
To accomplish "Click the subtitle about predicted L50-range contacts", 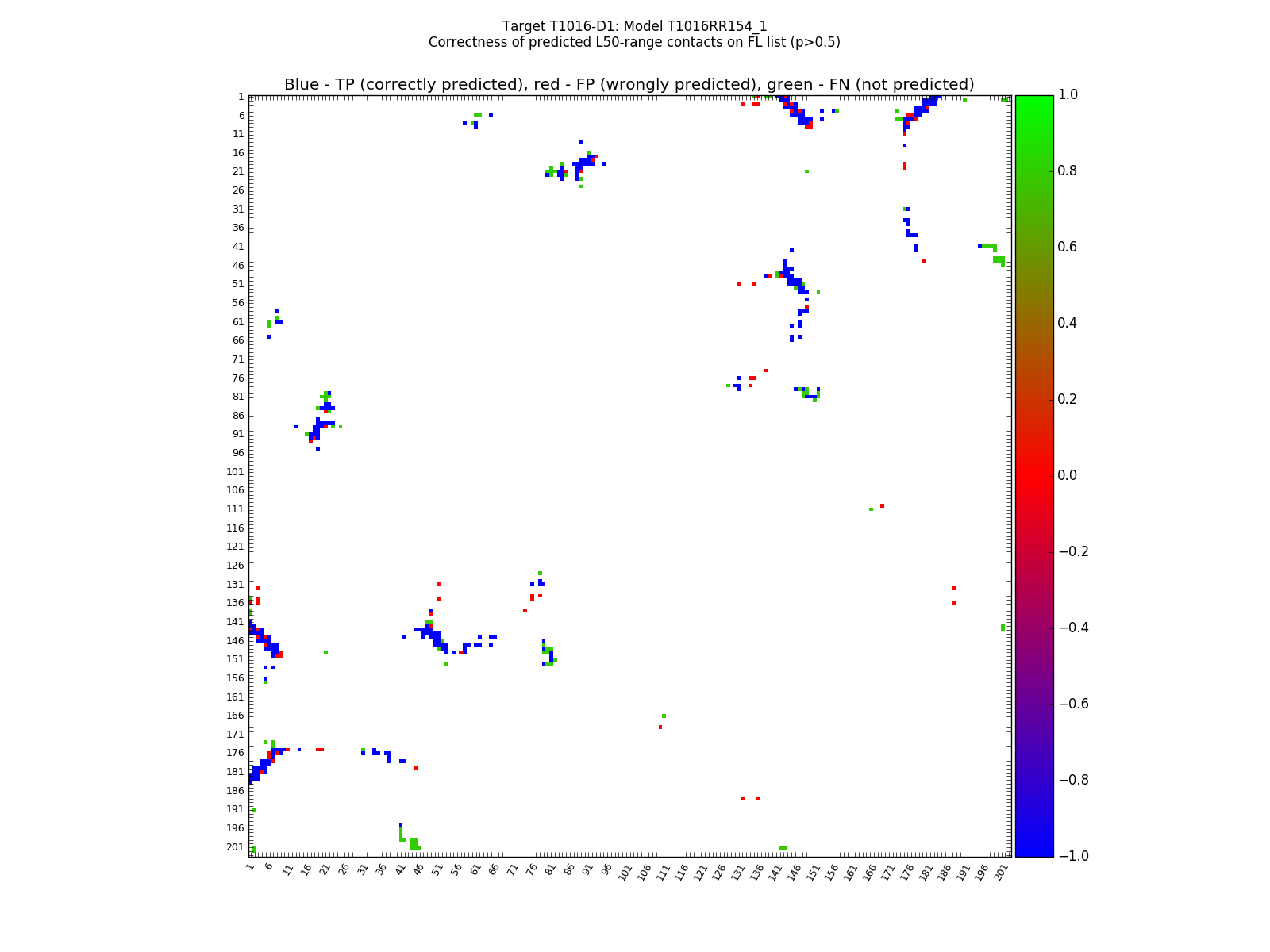I will 634,42.
